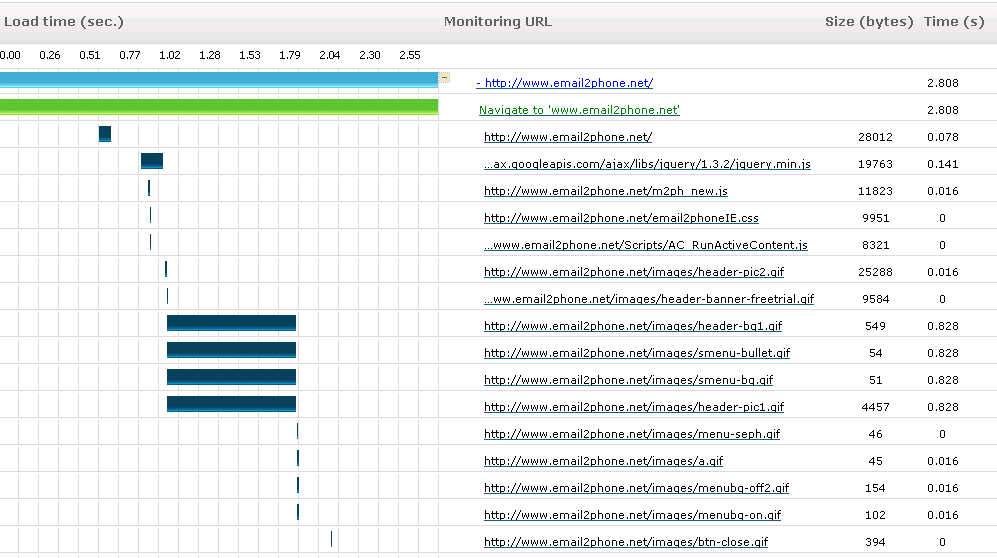Open the menubg-on.gif link
997x558 pixels.
coord(632,515)
